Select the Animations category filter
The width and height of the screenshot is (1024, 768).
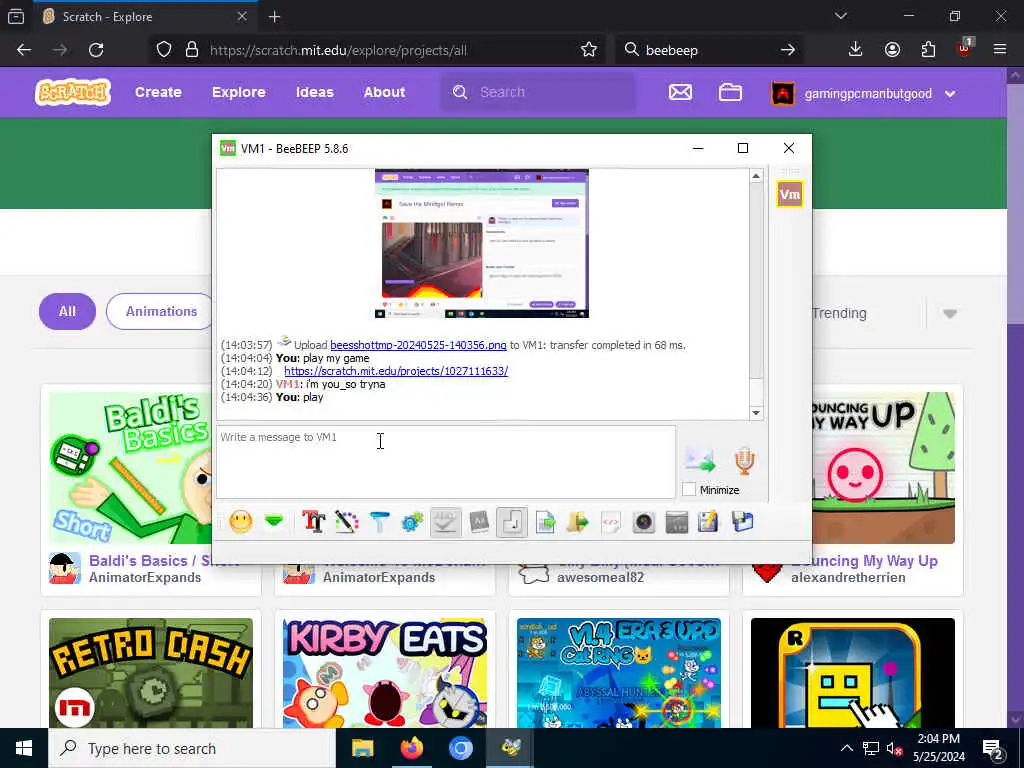[x=159, y=312]
